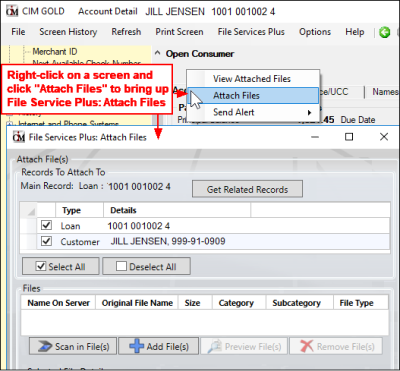Uncheck the Loan record checkbox
Image resolution: width=400 pixels, height=371 pixels.
pos(46,226)
